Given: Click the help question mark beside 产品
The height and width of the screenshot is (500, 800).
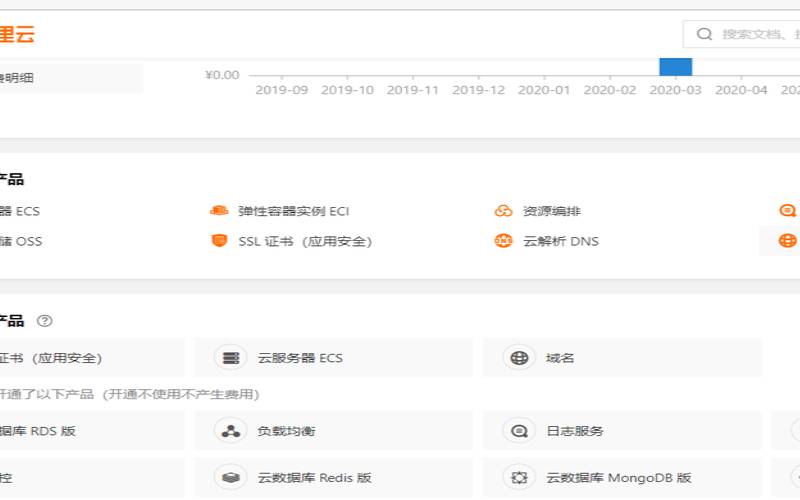Looking at the screenshot, I should coord(44,321).
